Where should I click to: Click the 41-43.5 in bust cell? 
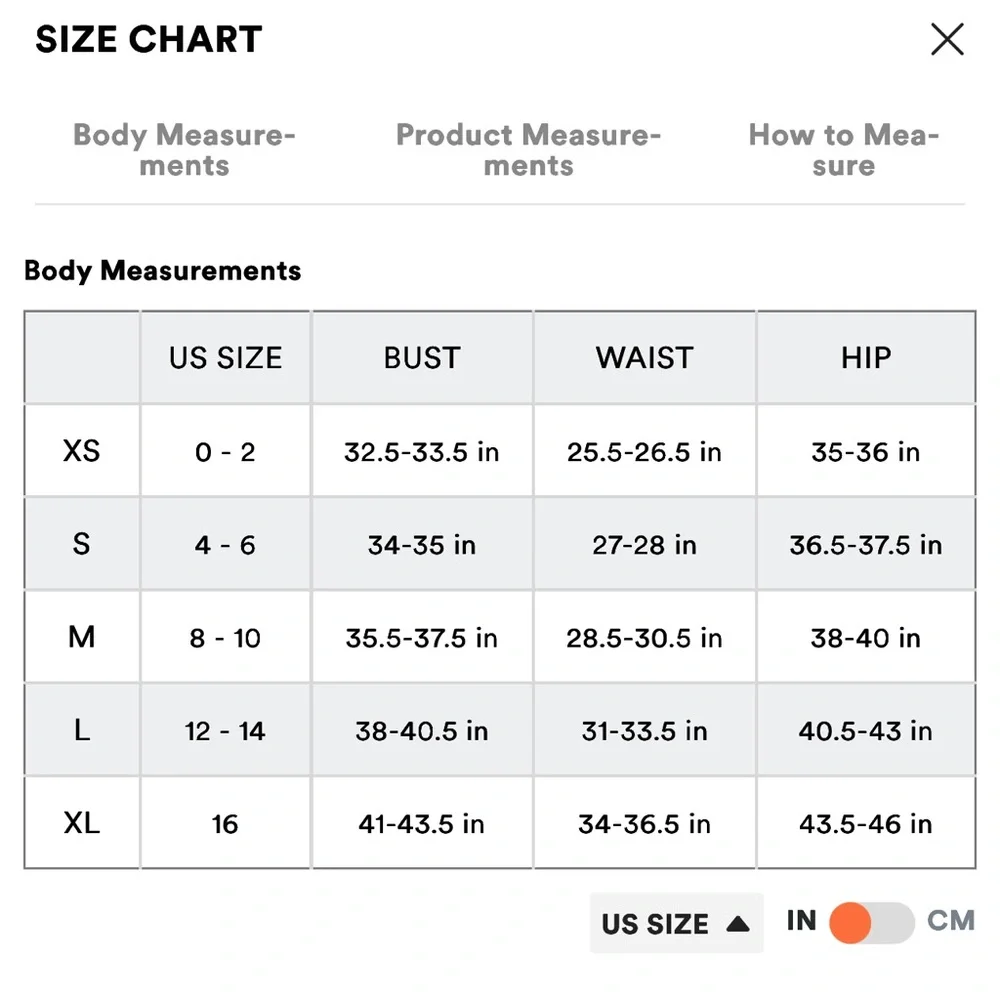422,823
